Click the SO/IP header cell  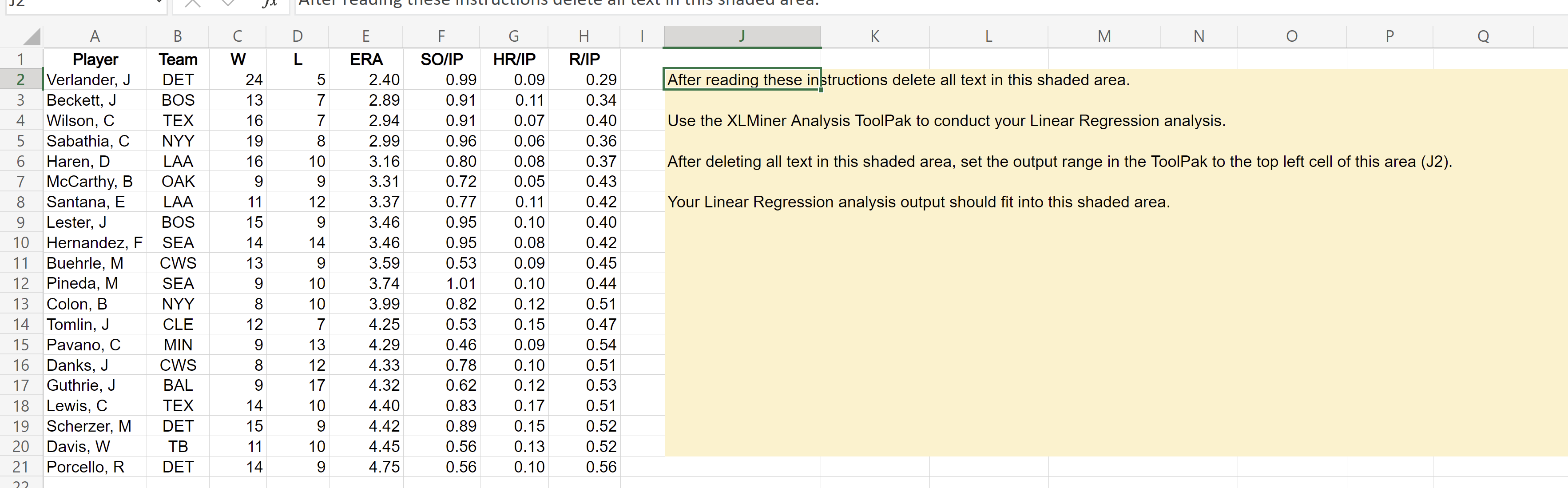(441, 60)
